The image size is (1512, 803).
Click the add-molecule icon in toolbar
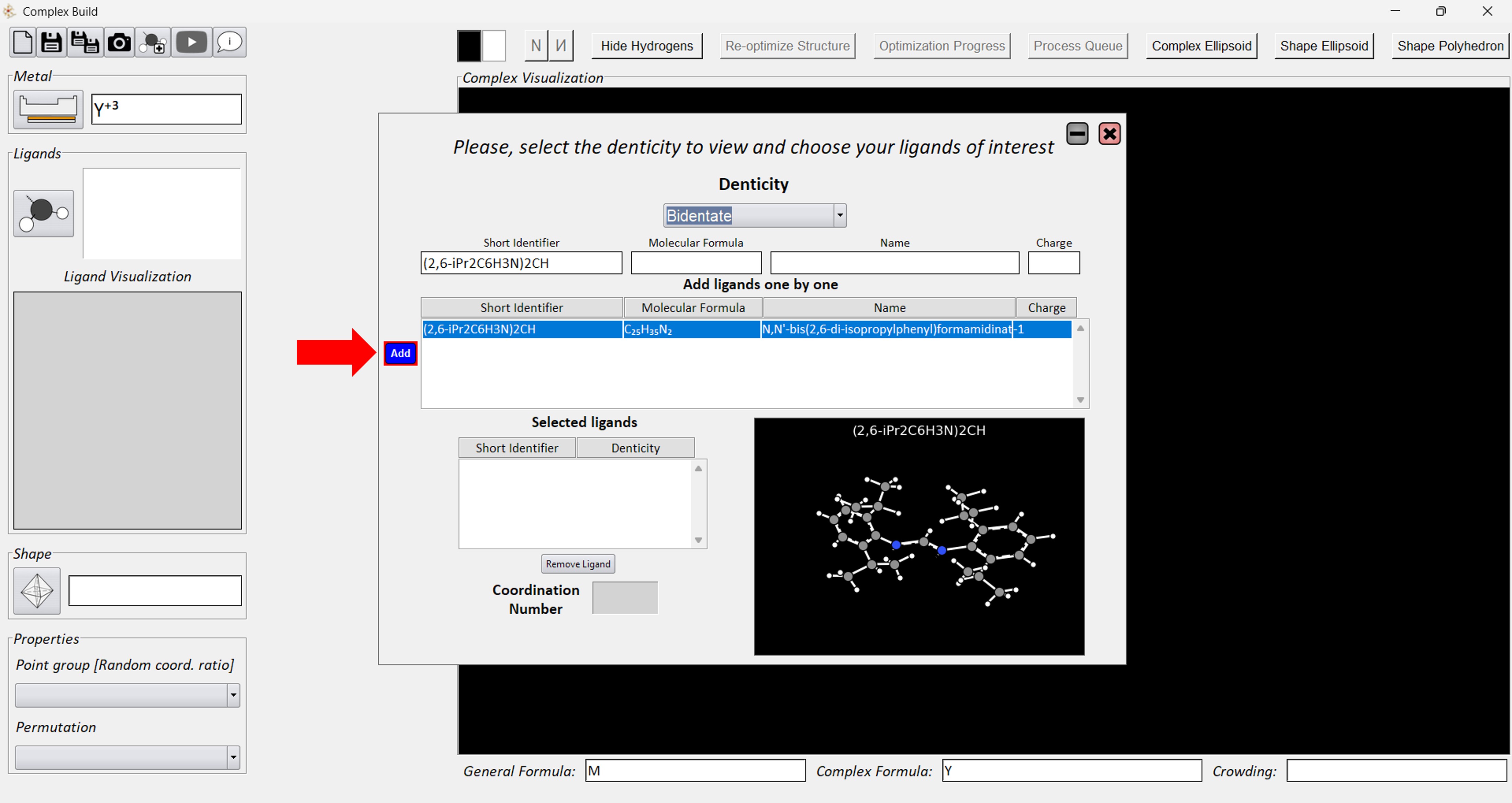[154, 43]
